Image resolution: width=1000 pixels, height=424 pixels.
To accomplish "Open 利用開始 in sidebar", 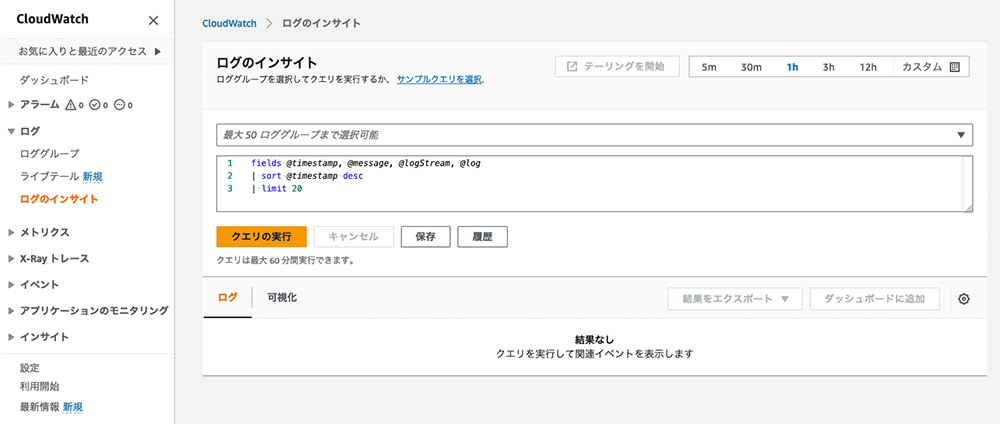I will pyautogui.click(x=40, y=386).
